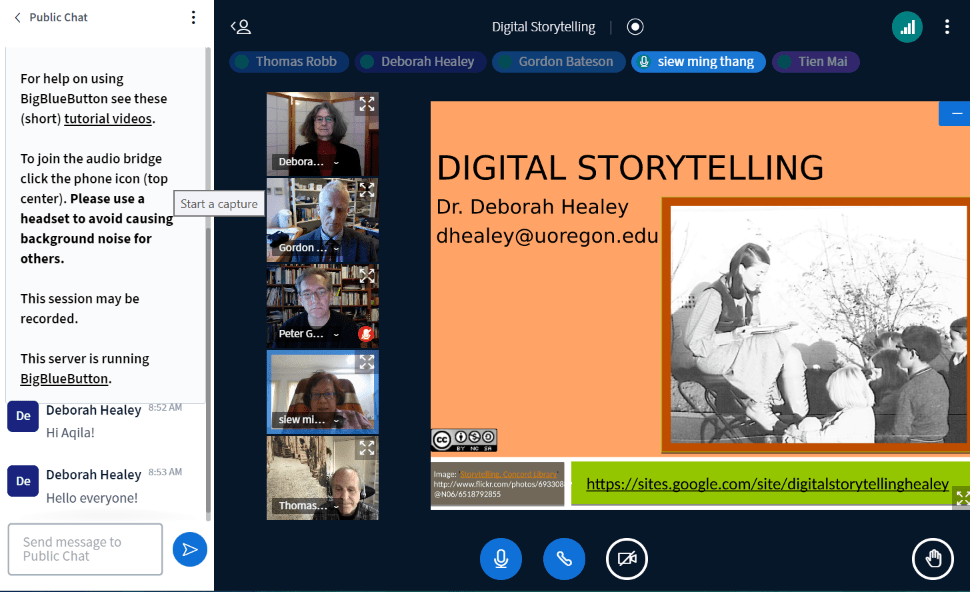Click the connection status signal icon
This screenshot has width=970, height=592.
[x=907, y=27]
